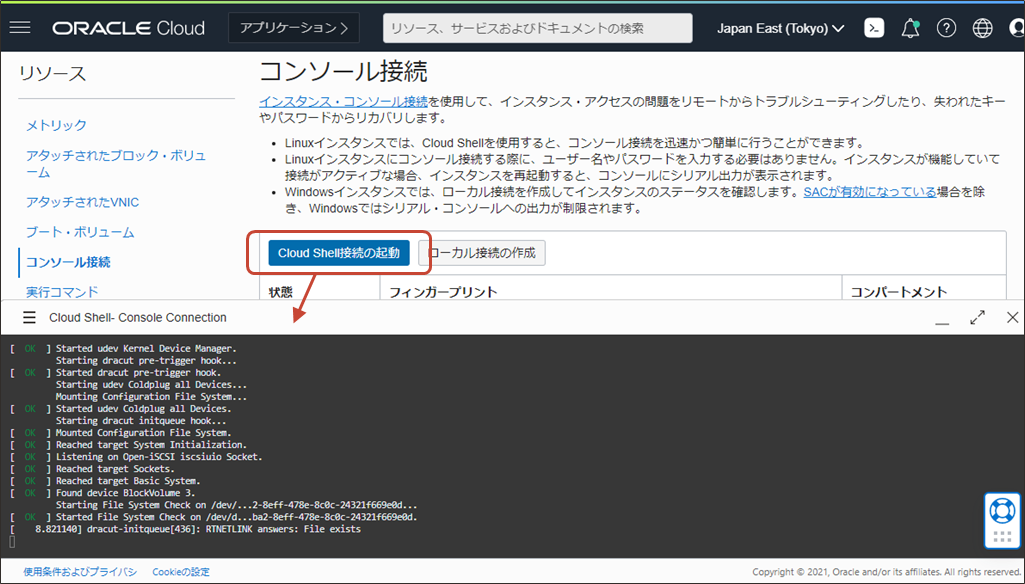Open the lifebuoy support widget
The height and width of the screenshot is (584, 1025).
pyautogui.click(x=1002, y=510)
